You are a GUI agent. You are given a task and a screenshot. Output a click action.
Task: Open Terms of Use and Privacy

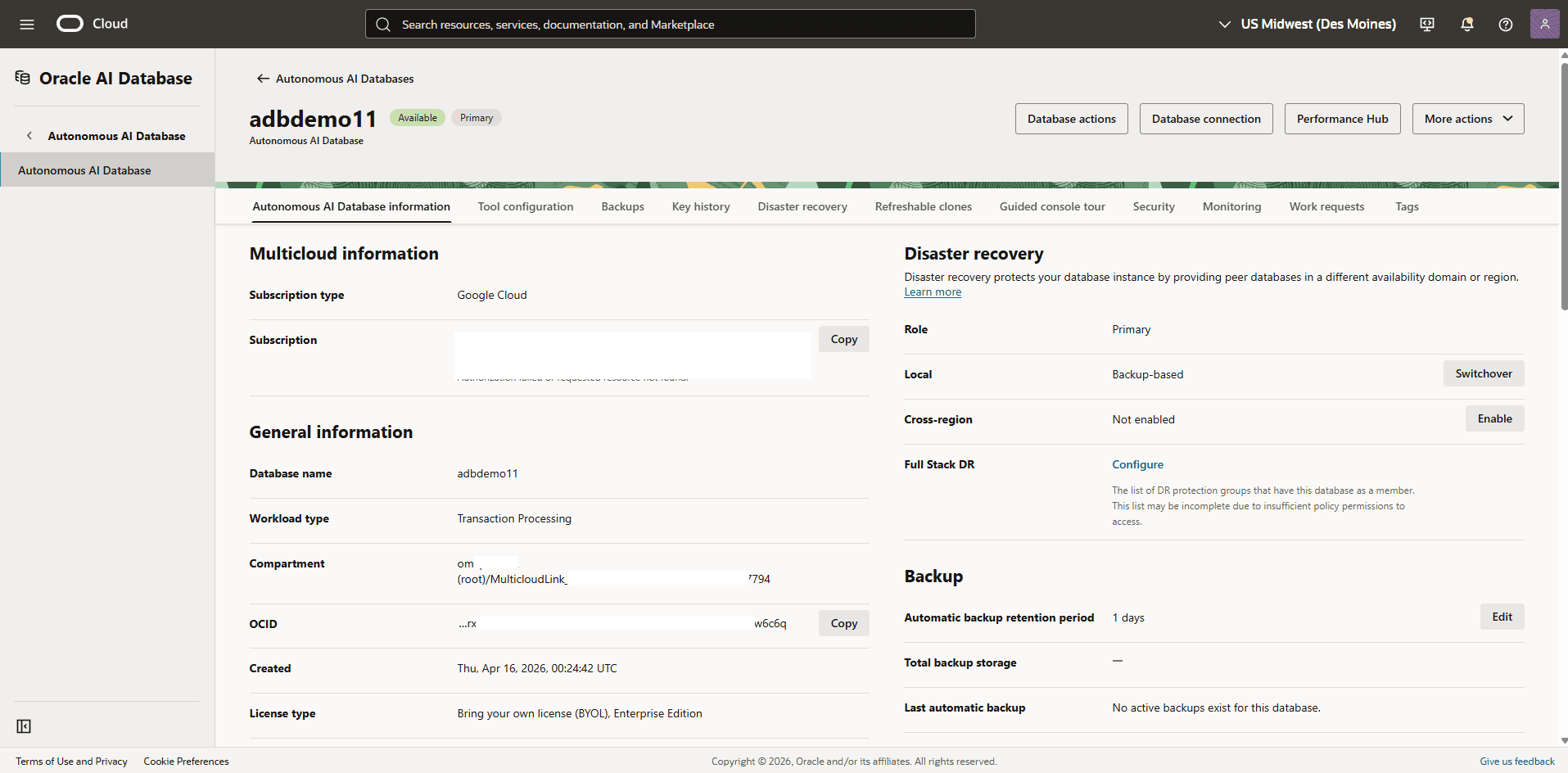(71, 762)
